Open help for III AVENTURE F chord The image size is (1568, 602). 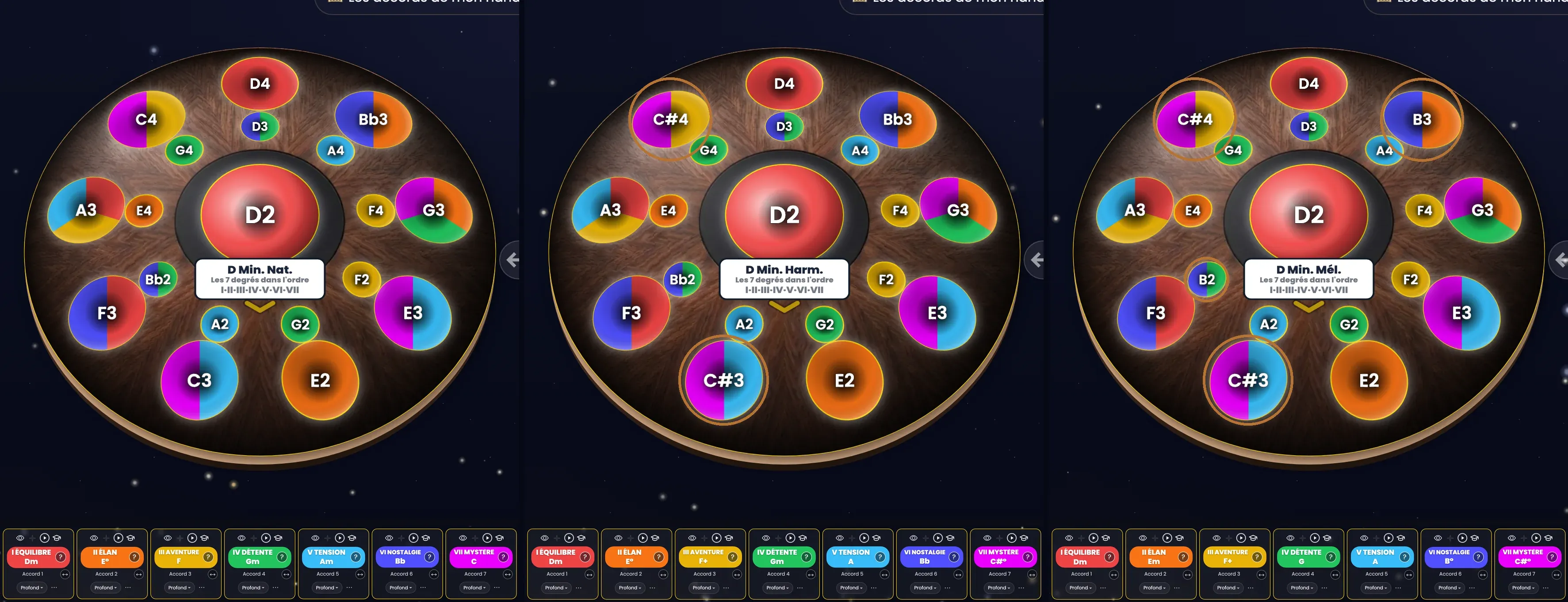click(x=208, y=556)
